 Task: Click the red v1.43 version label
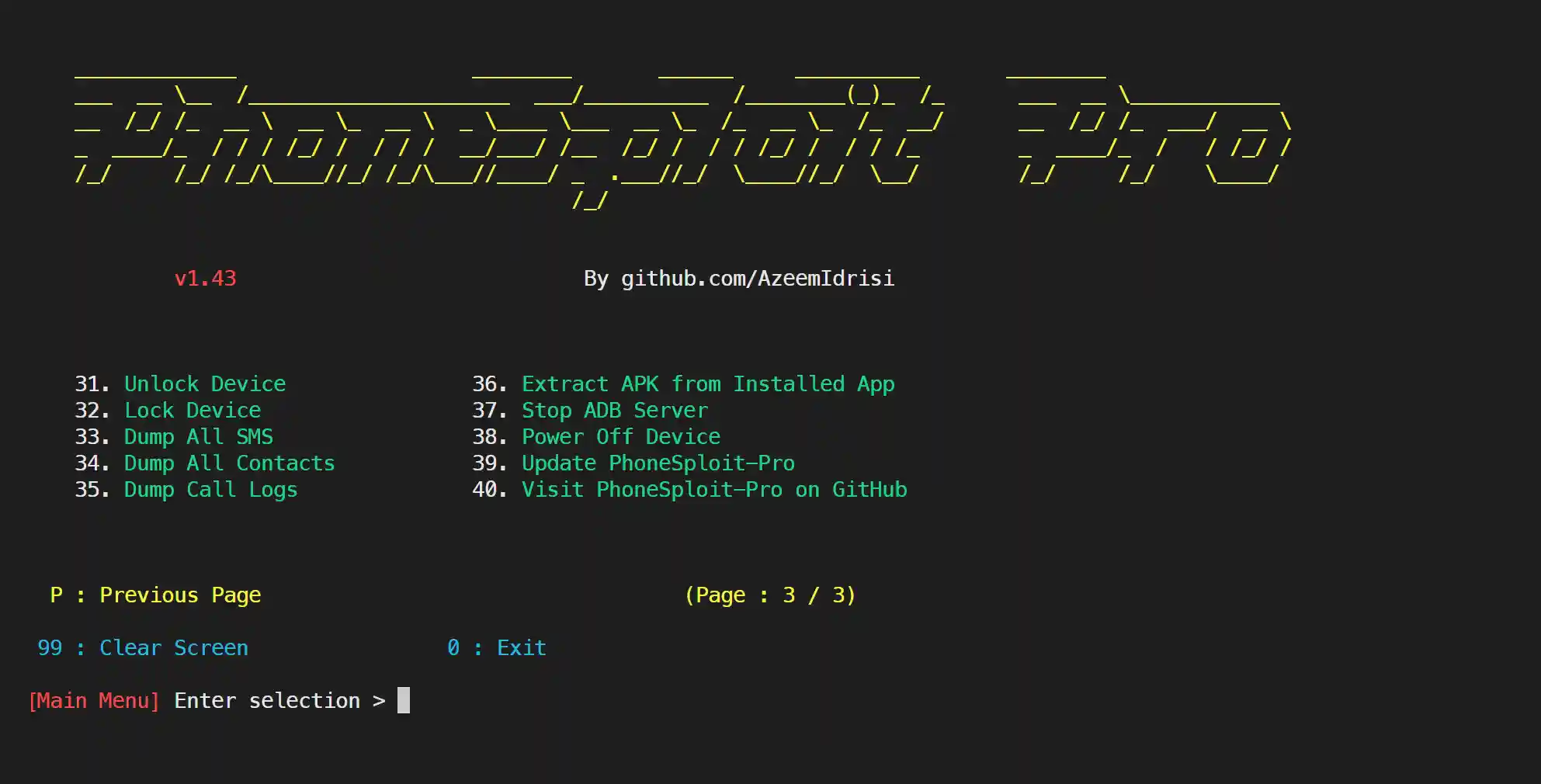(x=207, y=278)
